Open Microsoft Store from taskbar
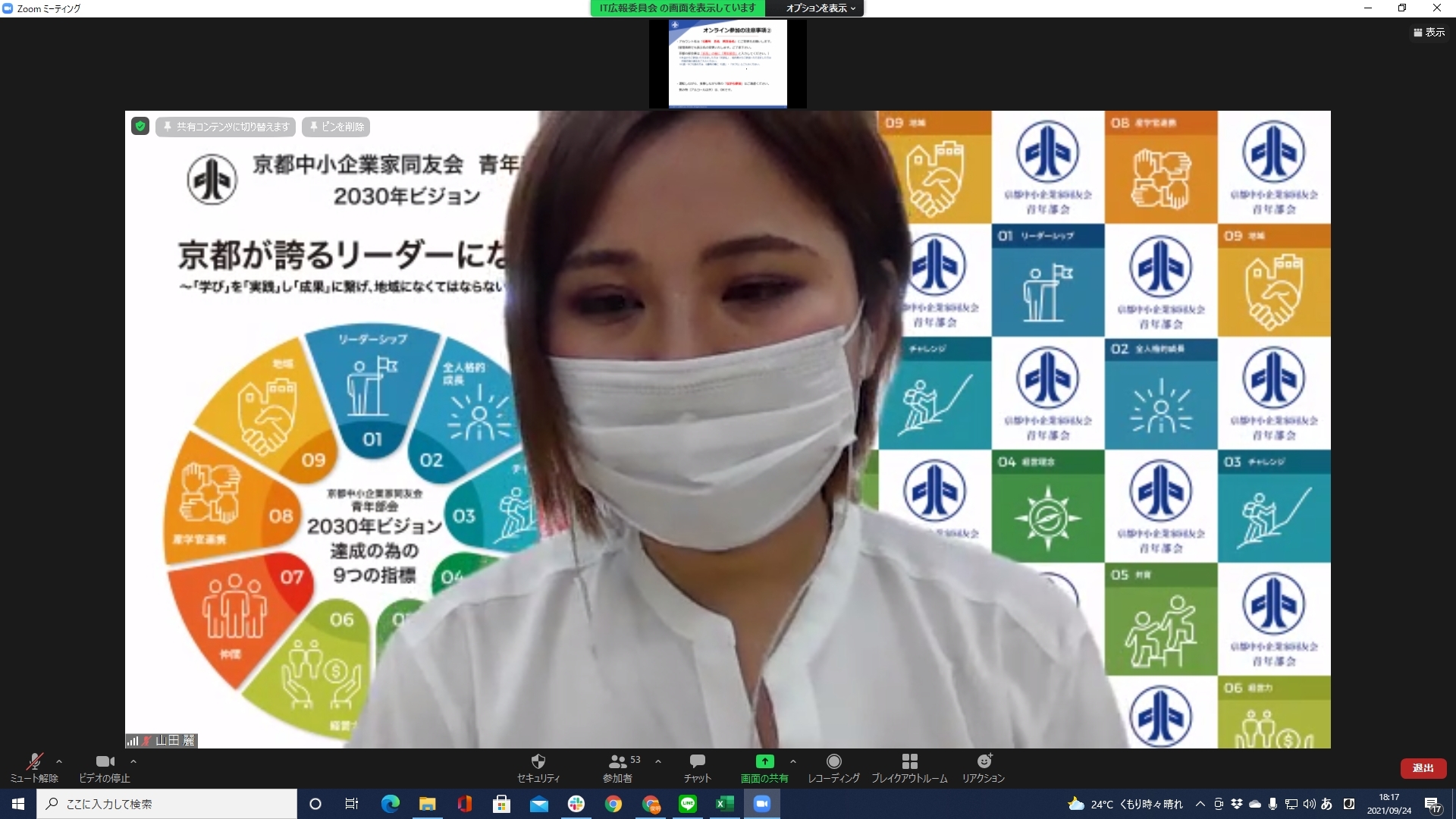The width and height of the screenshot is (1456, 819). pyautogui.click(x=501, y=804)
